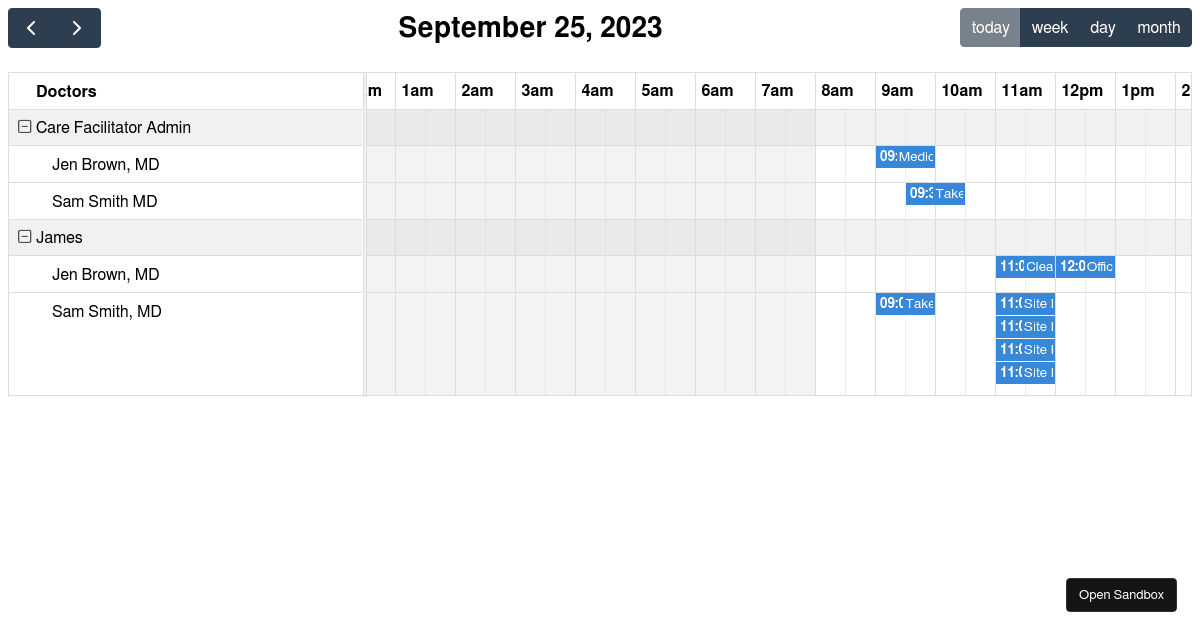Screen dimensions: 1200x630
Task: Click the Open Sandbox button
Action: (x=1121, y=594)
